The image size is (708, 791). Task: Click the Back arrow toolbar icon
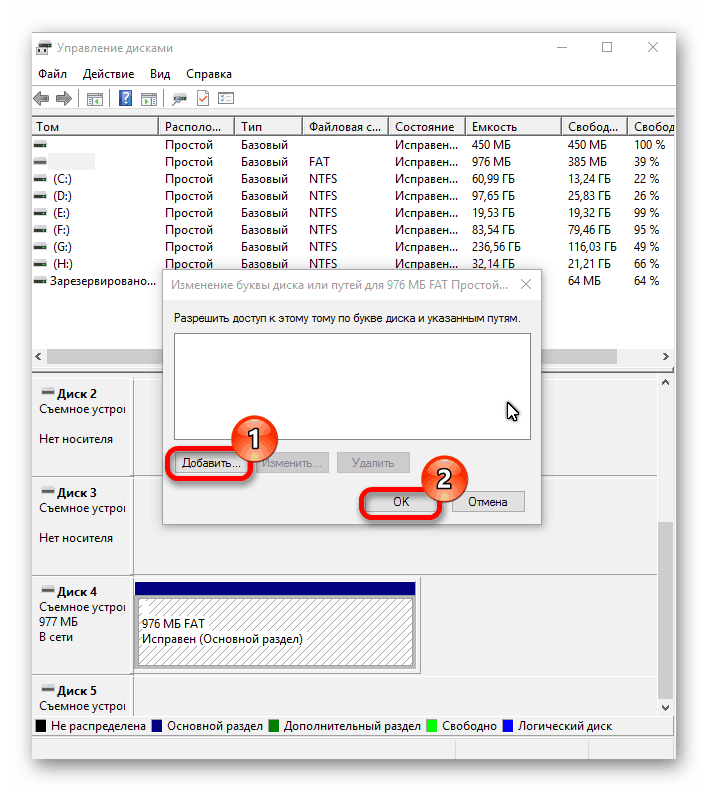41,98
